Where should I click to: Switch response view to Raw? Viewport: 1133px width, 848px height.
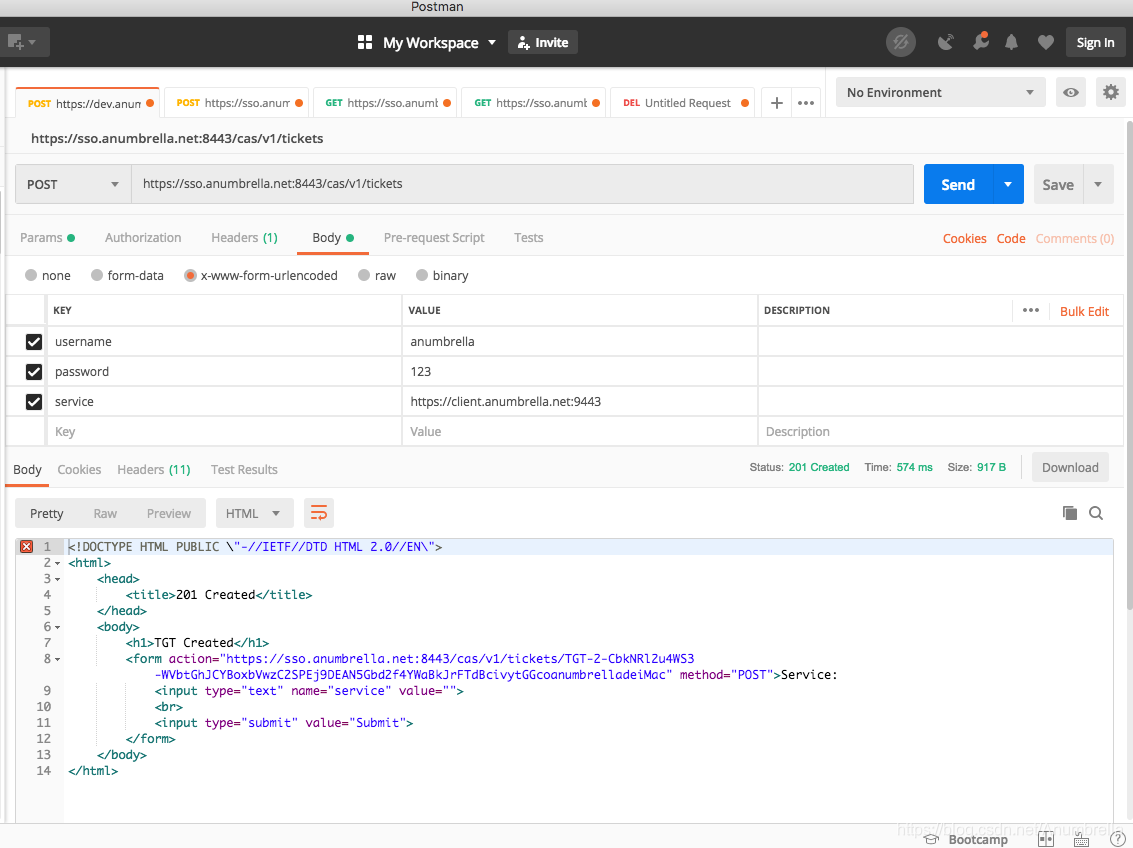105,514
